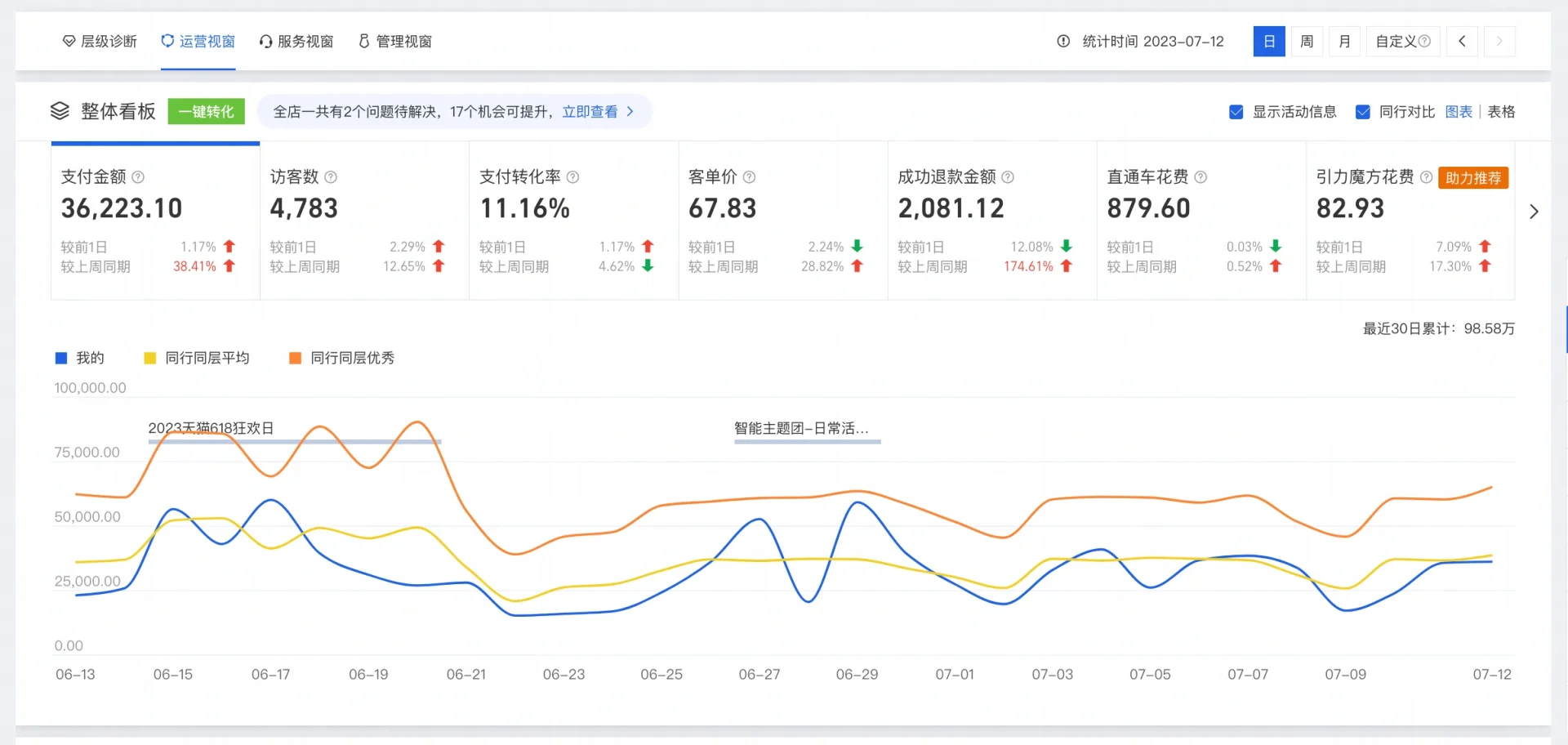Viewport: 1568px width, 745px height.
Task: Open the 层级诊断 tab
Action: [x=100, y=41]
